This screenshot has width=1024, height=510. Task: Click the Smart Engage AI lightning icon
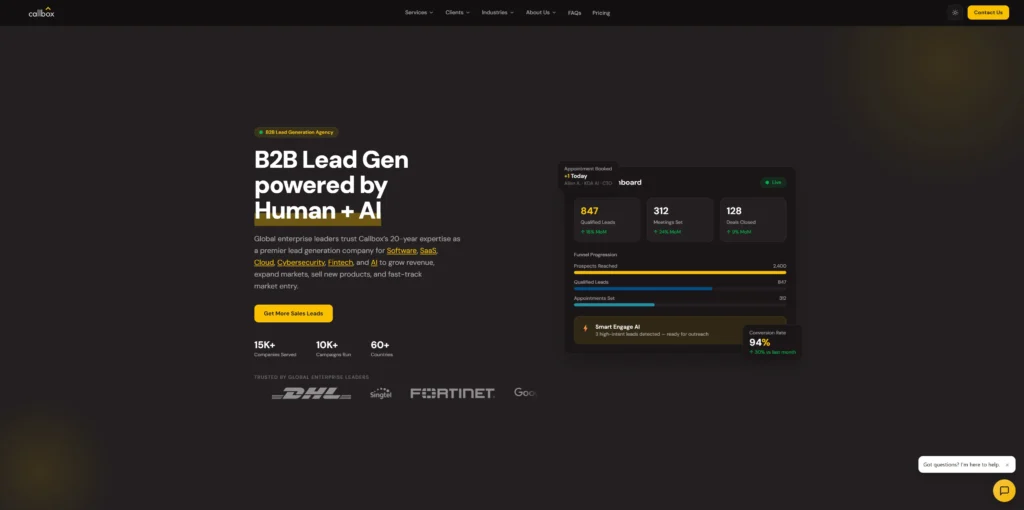(x=585, y=328)
